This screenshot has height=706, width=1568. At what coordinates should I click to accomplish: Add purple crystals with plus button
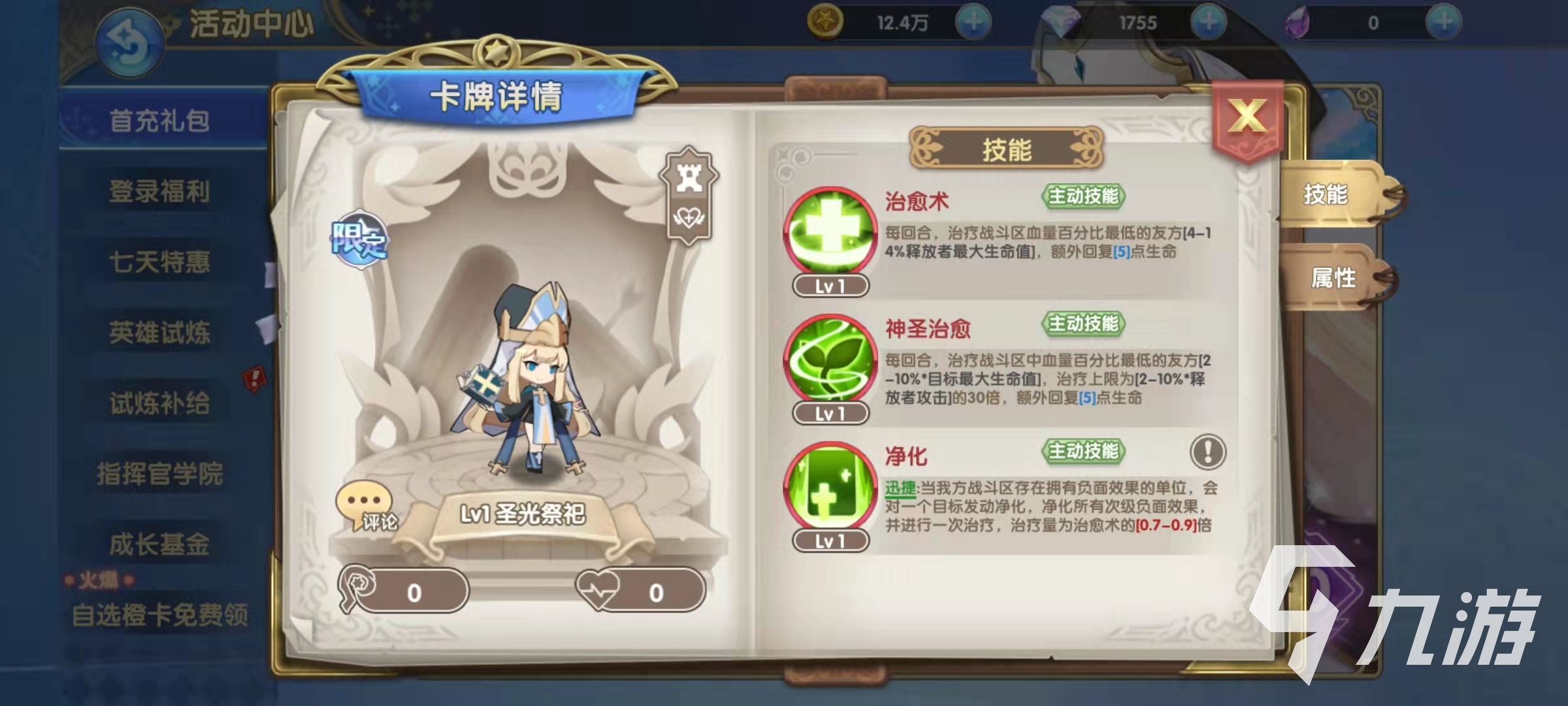[x=1443, y=22]
